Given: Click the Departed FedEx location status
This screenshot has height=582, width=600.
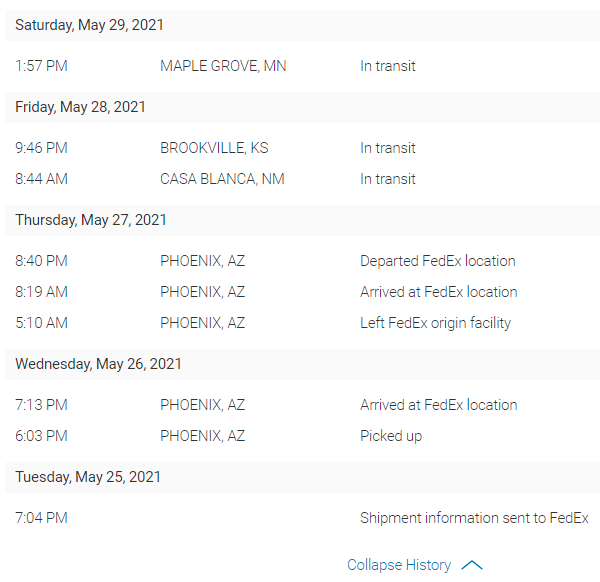Looking at the screenshot, I should pos(438,261).
